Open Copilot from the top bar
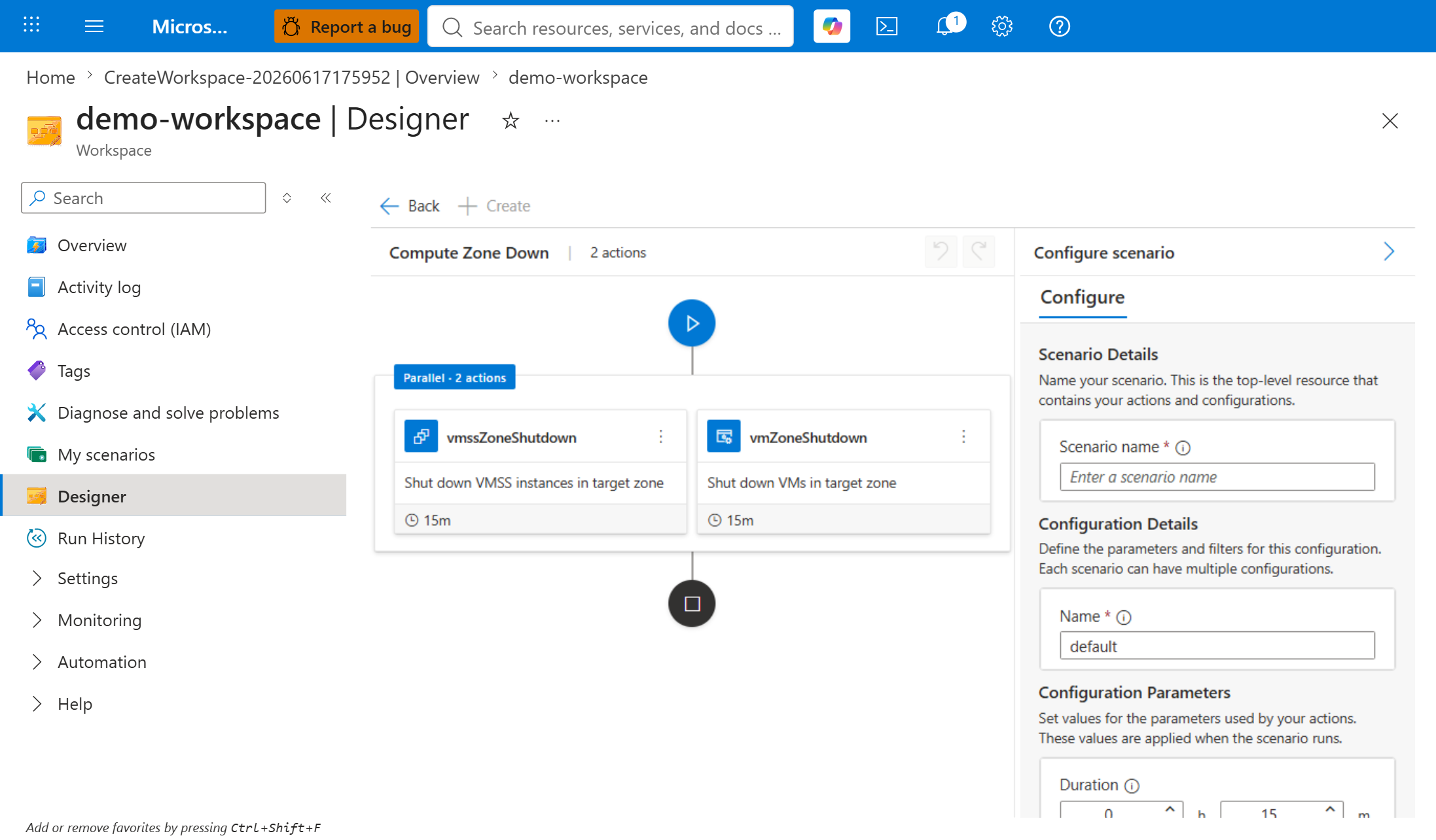Viewport: 1436px width, 840px height. point(831,26)
